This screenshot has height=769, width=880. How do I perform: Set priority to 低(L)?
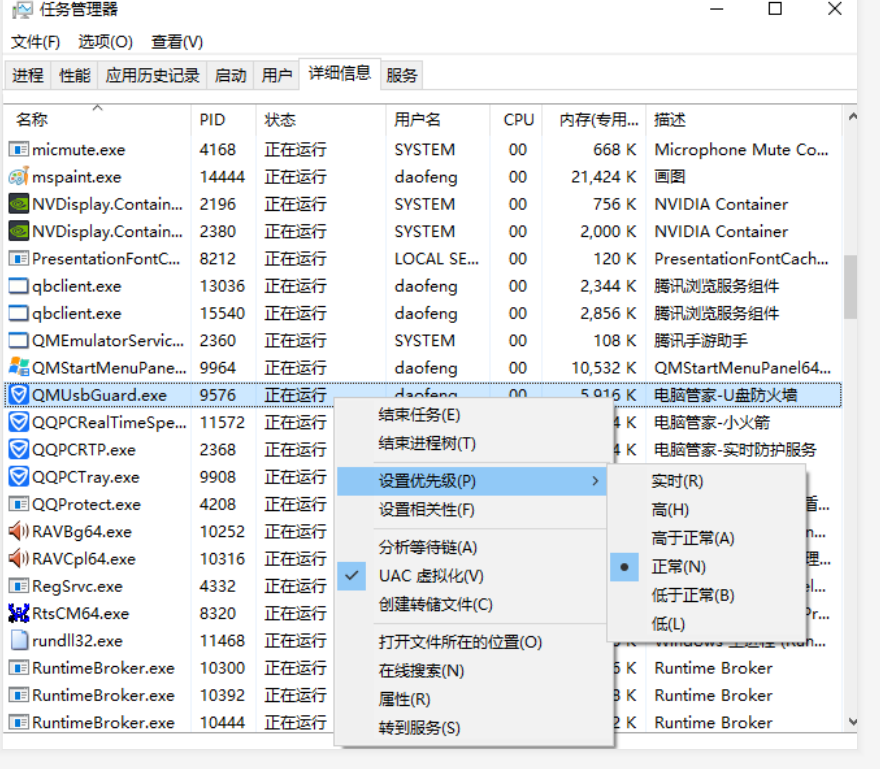tap(707, 624)
